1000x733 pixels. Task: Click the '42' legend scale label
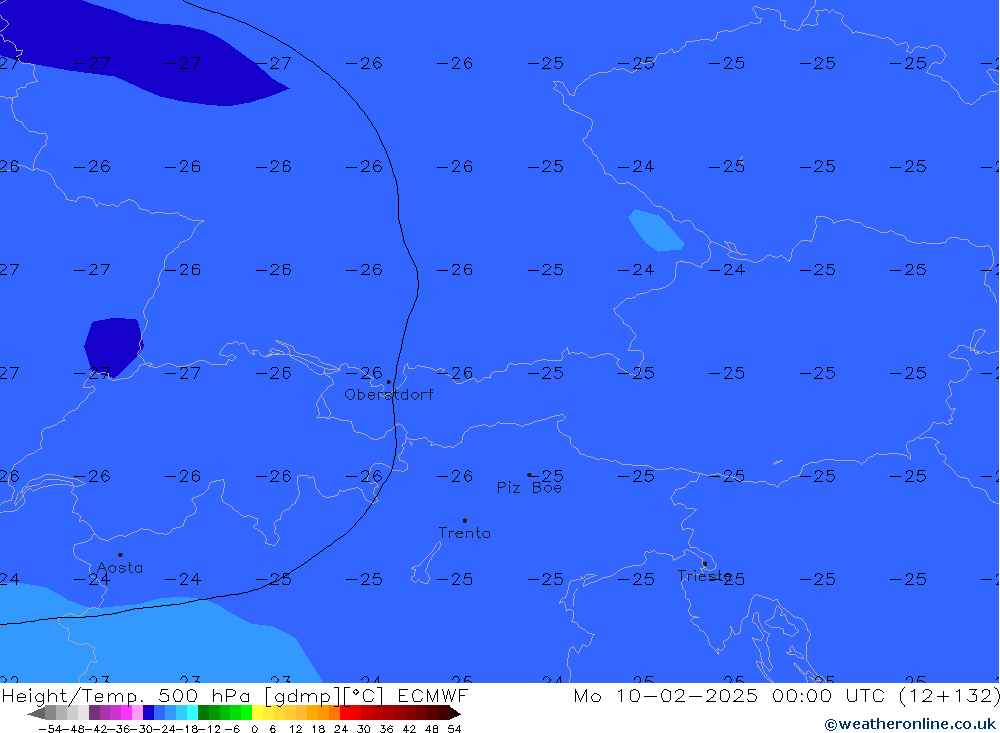[x=409, y=729]
